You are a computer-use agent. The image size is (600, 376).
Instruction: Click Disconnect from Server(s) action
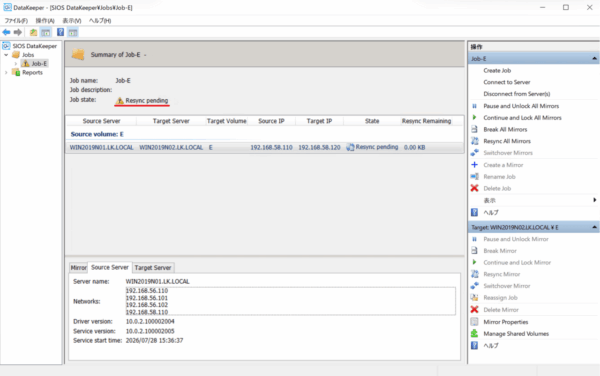(x=517, y=94)
